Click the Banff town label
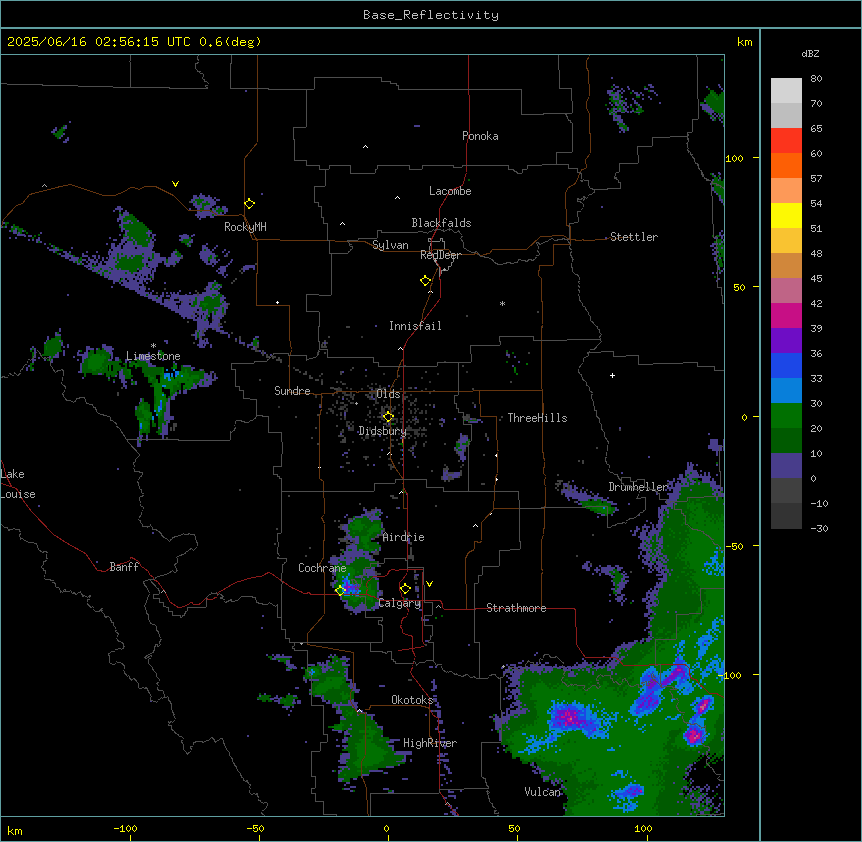The height and width of the screenshot is (842, 862). click(x=124, y=567)
